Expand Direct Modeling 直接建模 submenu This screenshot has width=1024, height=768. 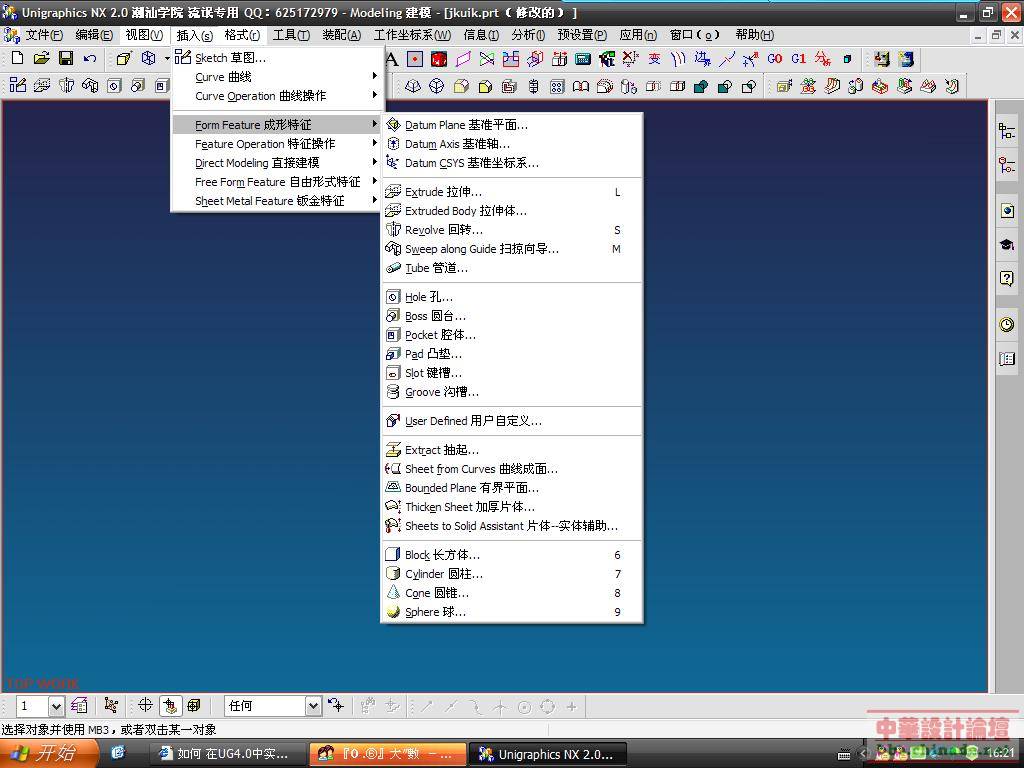278,163
